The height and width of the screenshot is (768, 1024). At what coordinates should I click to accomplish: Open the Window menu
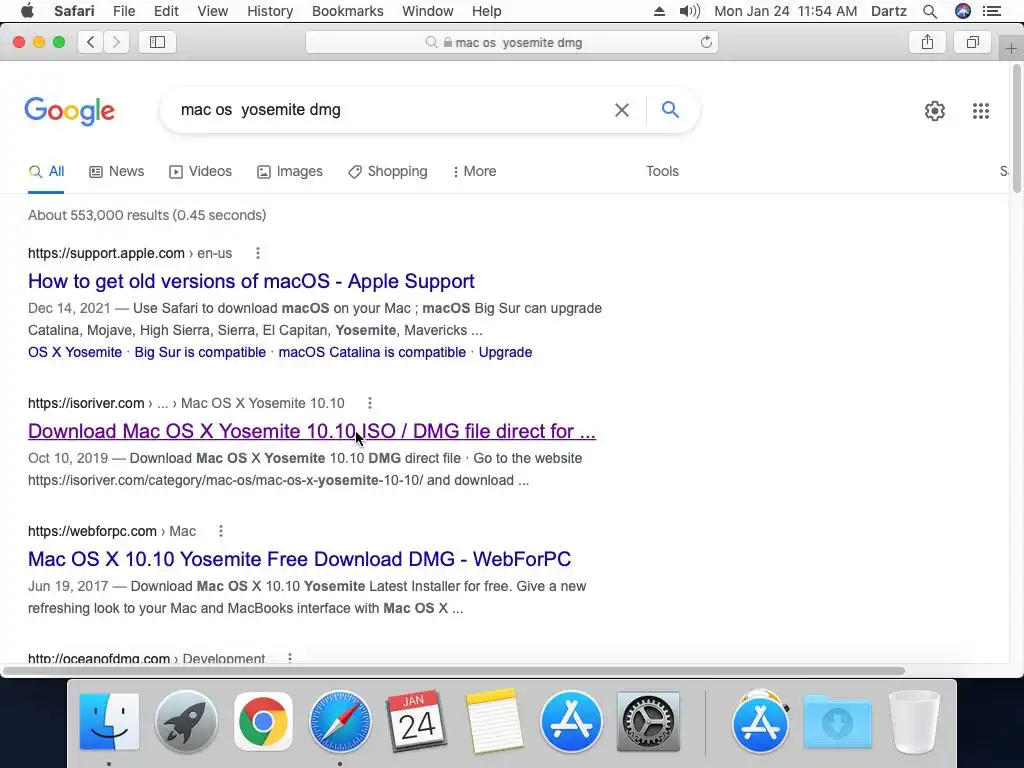[x=428, y=11]
